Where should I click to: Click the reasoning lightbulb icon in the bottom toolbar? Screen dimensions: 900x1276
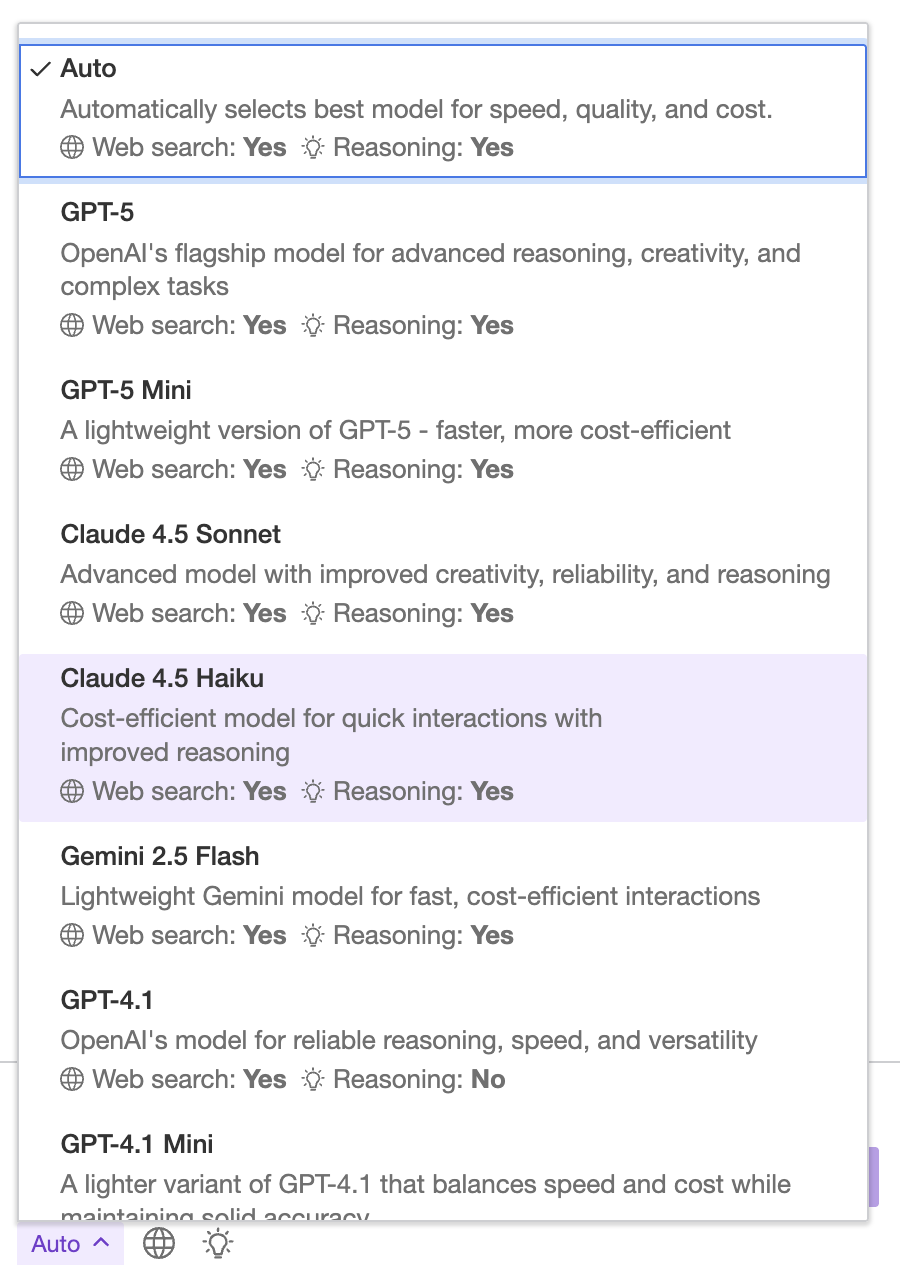[217, 1243]
